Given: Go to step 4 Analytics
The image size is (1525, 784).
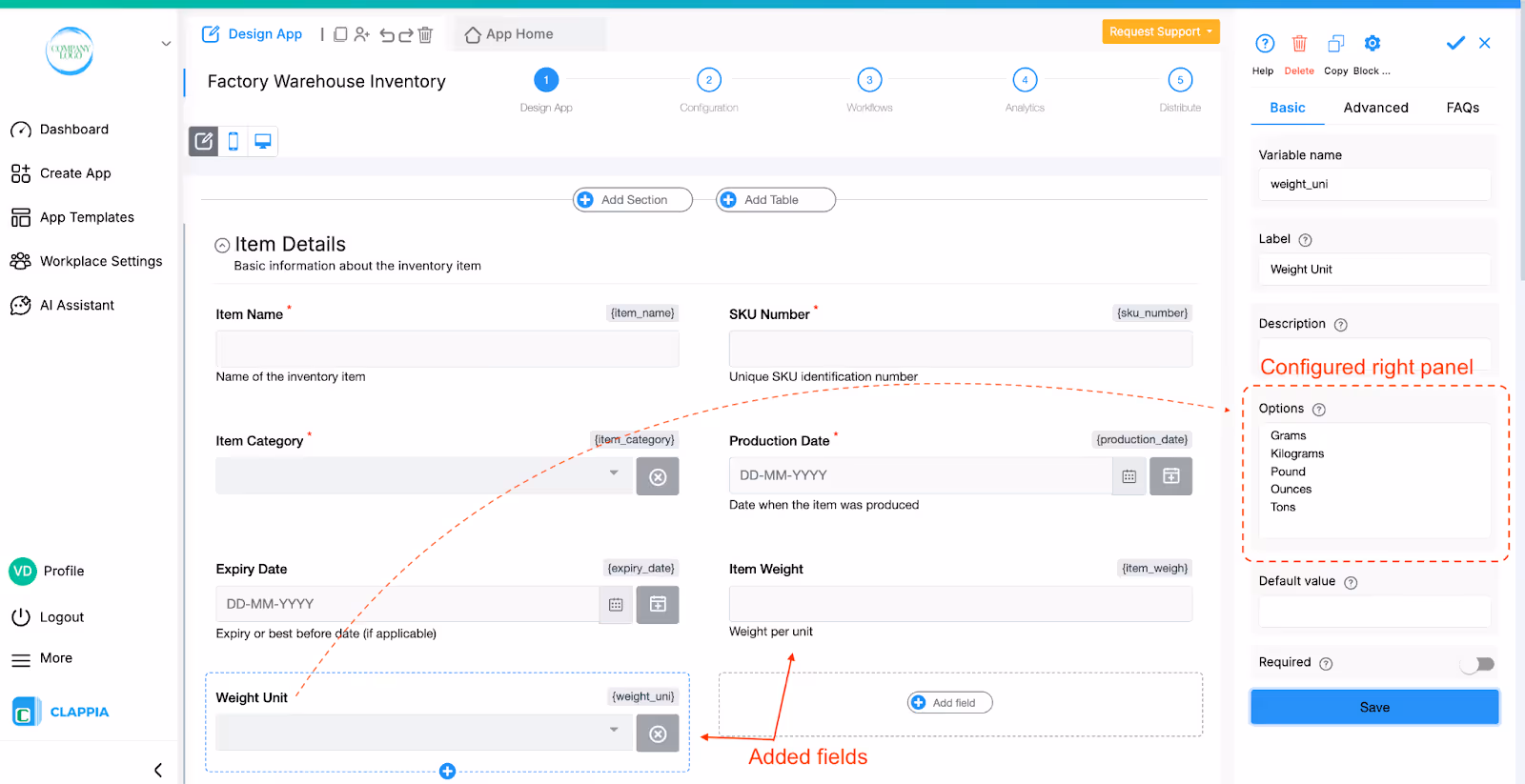Looking at the screenshot, I should (x=1025, y=80).
